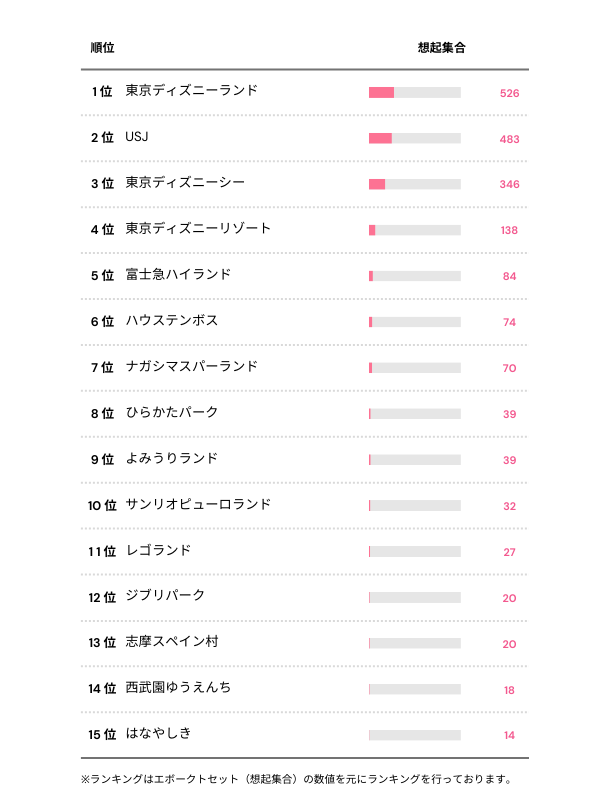The height and width of the screenshot is (800, 600).
Task: Click the 想起集合 column header
Action: pos(441,48)
